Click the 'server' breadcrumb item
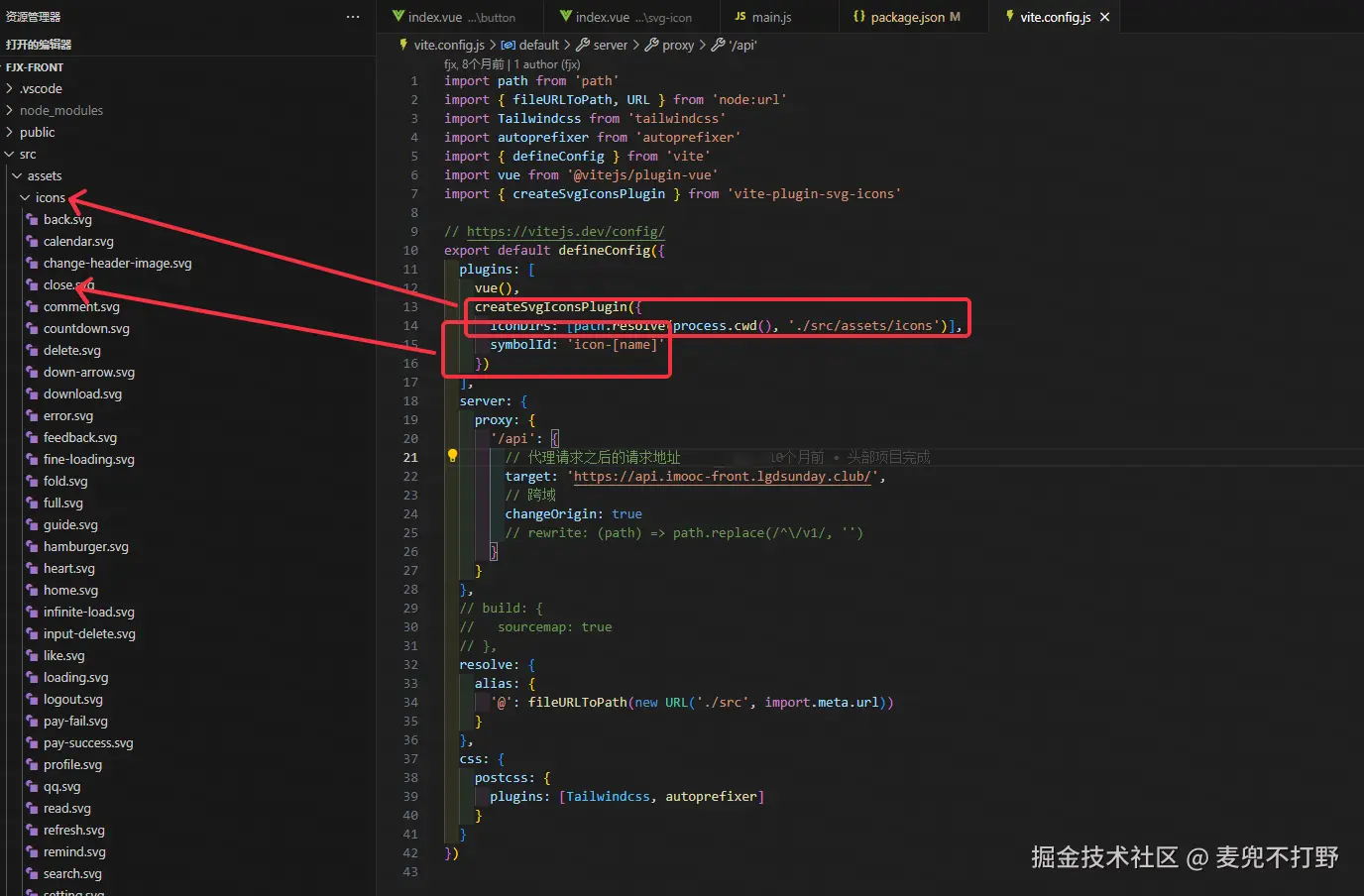 point(602,45)
